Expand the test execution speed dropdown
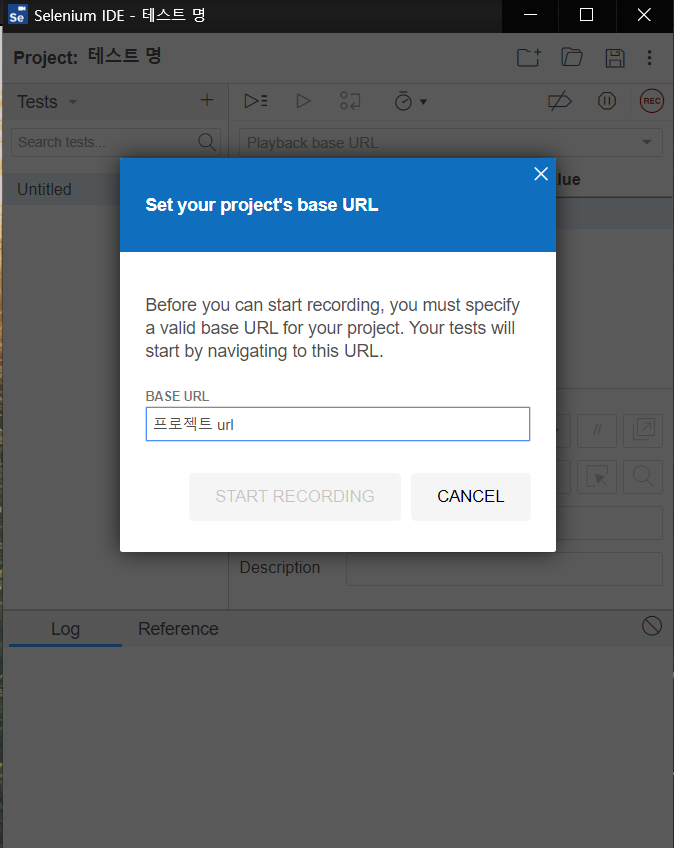This screenshot has width=674, height=848. point(410,101)
